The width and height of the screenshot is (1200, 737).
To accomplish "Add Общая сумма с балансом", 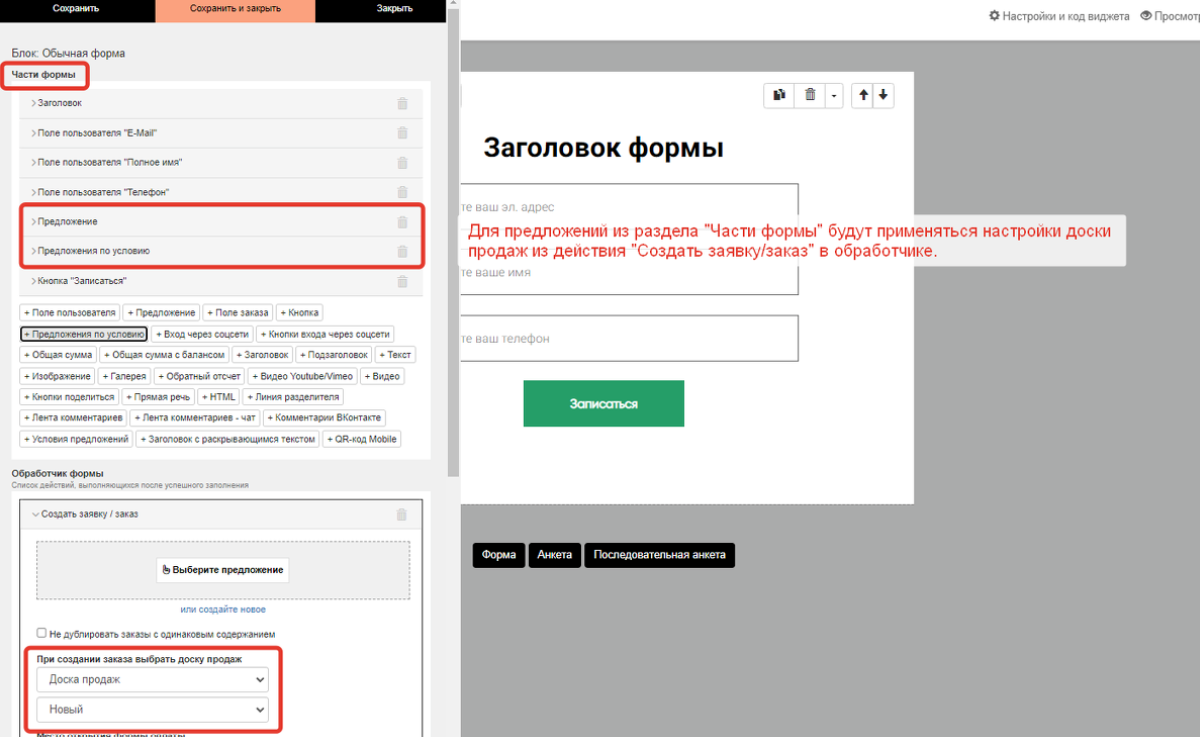I will [x=165, y=355].
